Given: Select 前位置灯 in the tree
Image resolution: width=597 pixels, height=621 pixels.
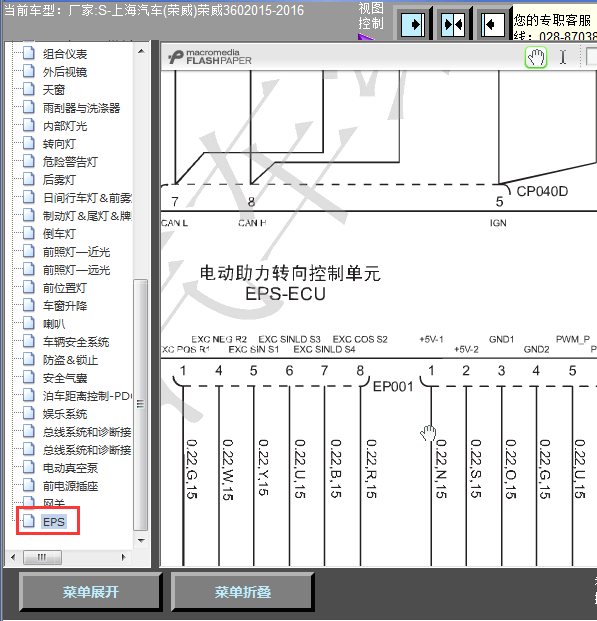Looking at the screenshot, I should [65, 288].
